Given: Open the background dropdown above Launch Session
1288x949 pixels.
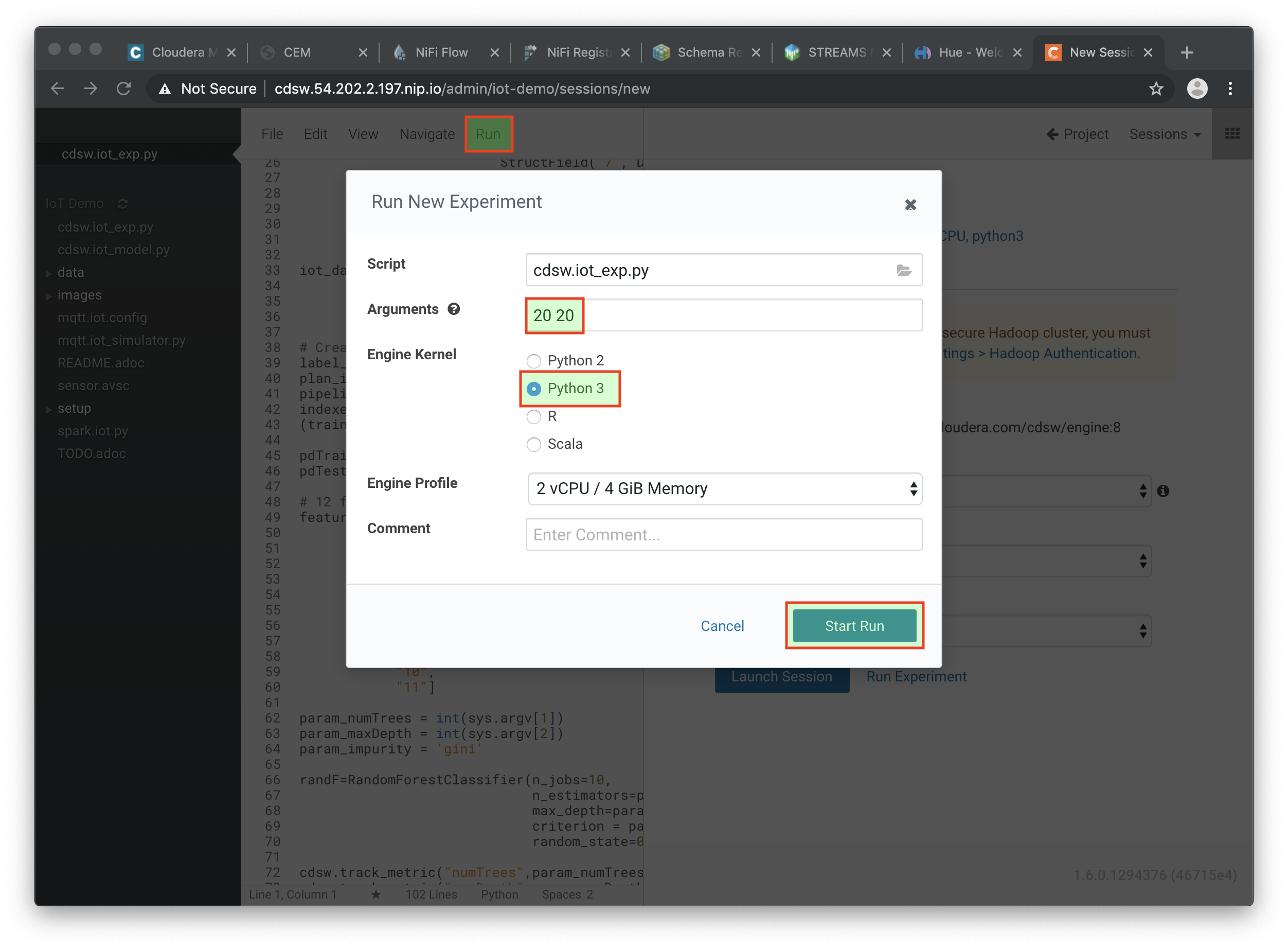Looking at the screenshot, I should 1046,631.
